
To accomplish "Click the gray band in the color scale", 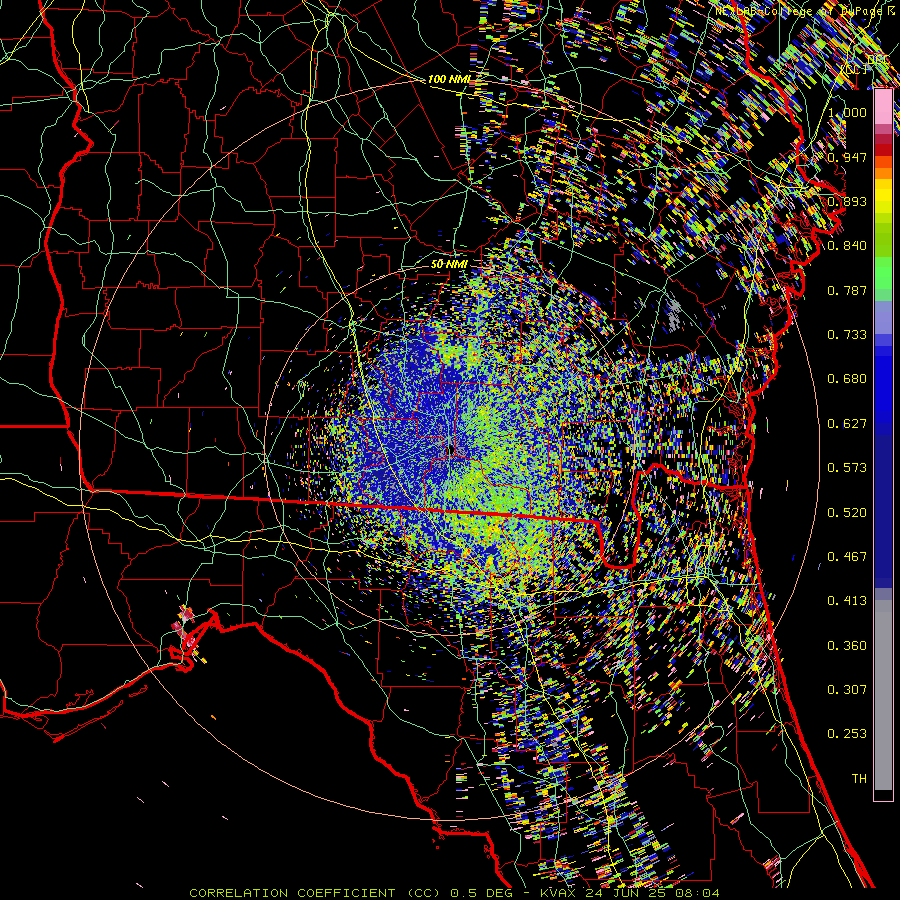I will tap(883, 697).
